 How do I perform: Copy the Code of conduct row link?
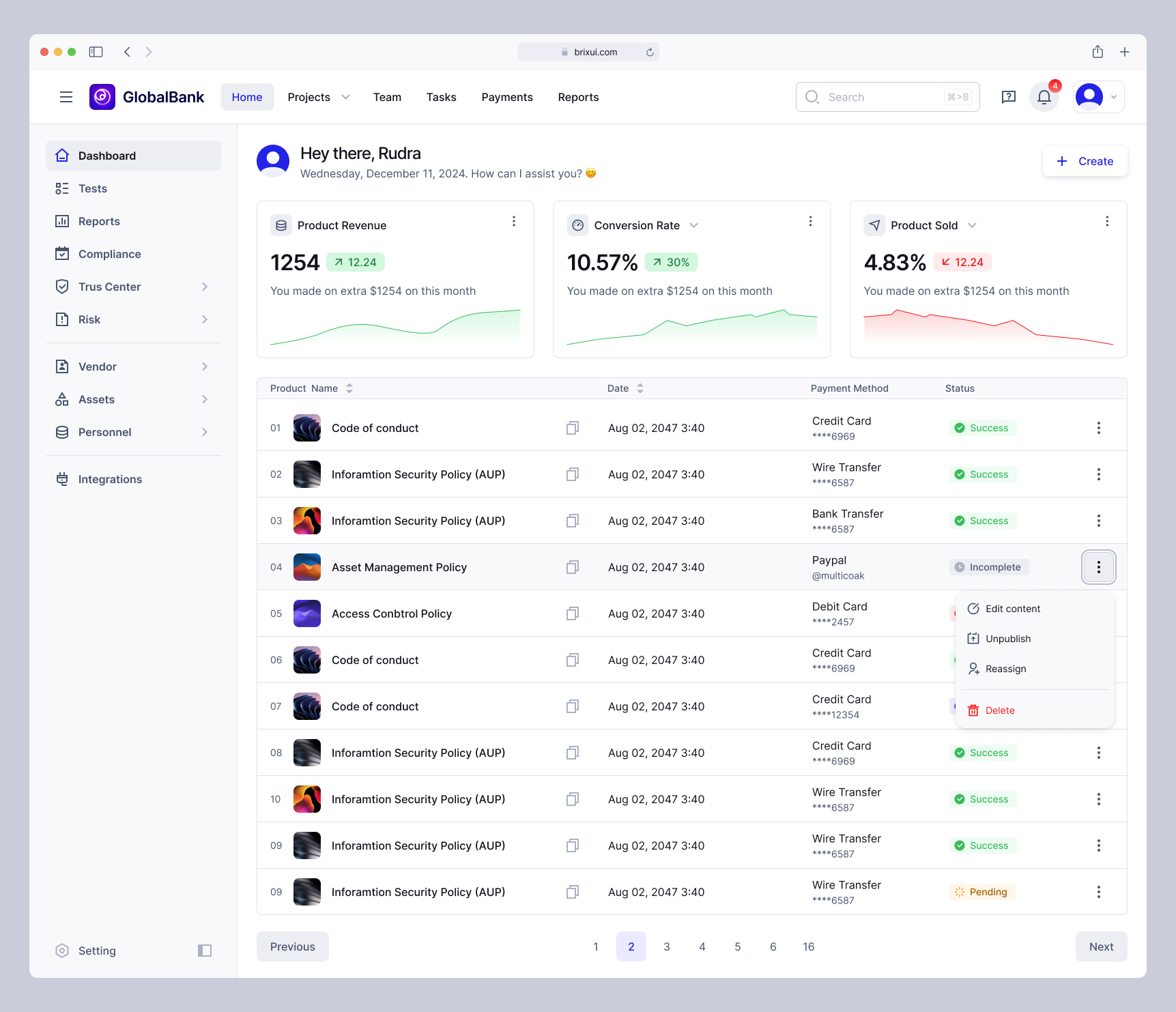coord(573,428)
